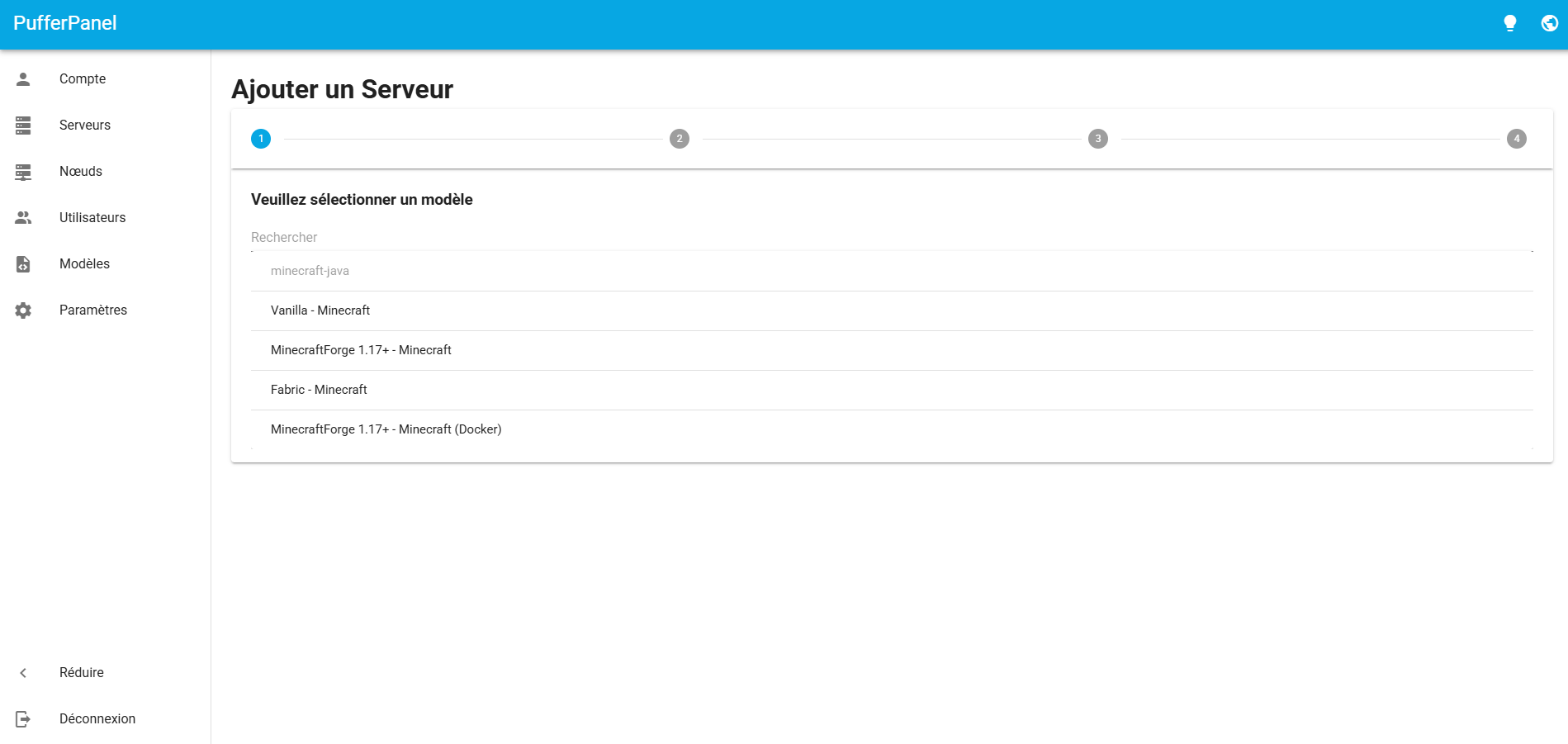Collapse the sidebar with the chevron icon
This screenshot has width=1568, height=744.
tap(23, 673)
